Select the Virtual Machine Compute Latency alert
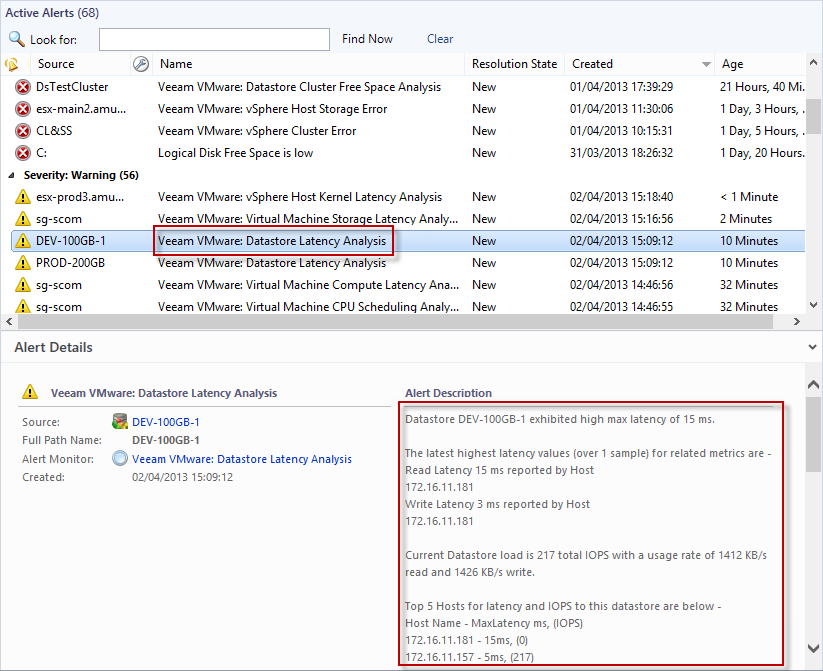Image resolution: width=823 pixels, height=671 pixels. pyautogui.click(x=309, y=285)
